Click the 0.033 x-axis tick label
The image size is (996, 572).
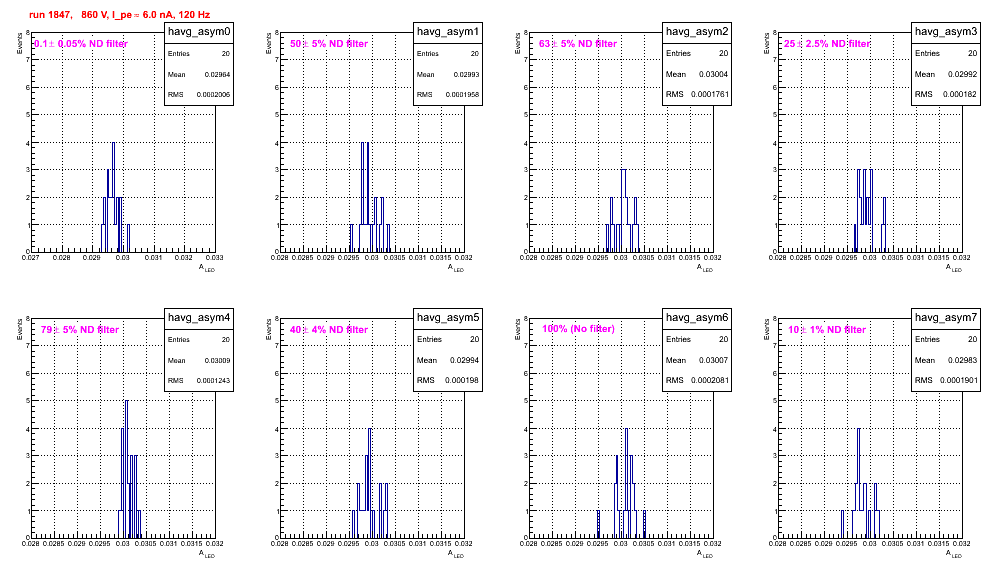pos(215,258)
